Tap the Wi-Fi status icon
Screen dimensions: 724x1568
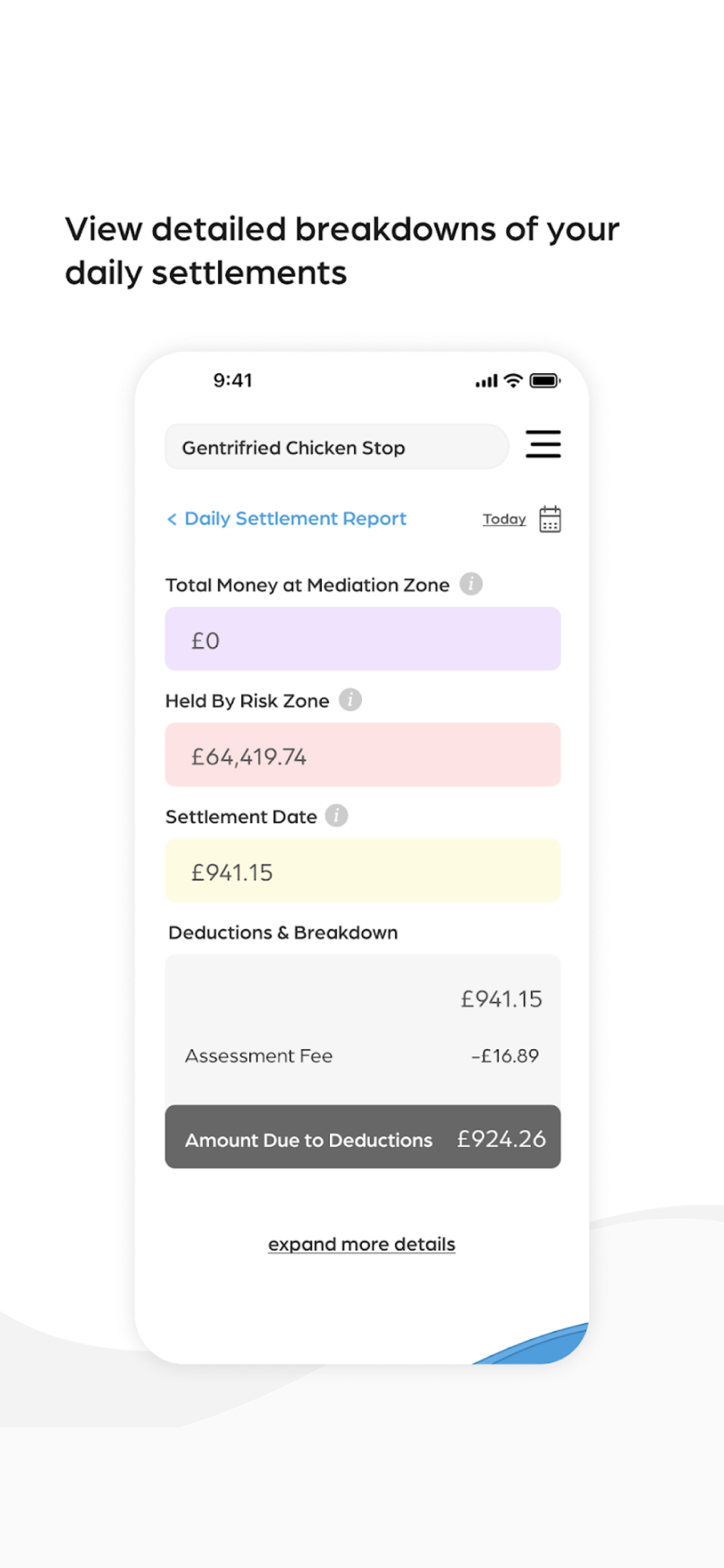tap(513, 381)
